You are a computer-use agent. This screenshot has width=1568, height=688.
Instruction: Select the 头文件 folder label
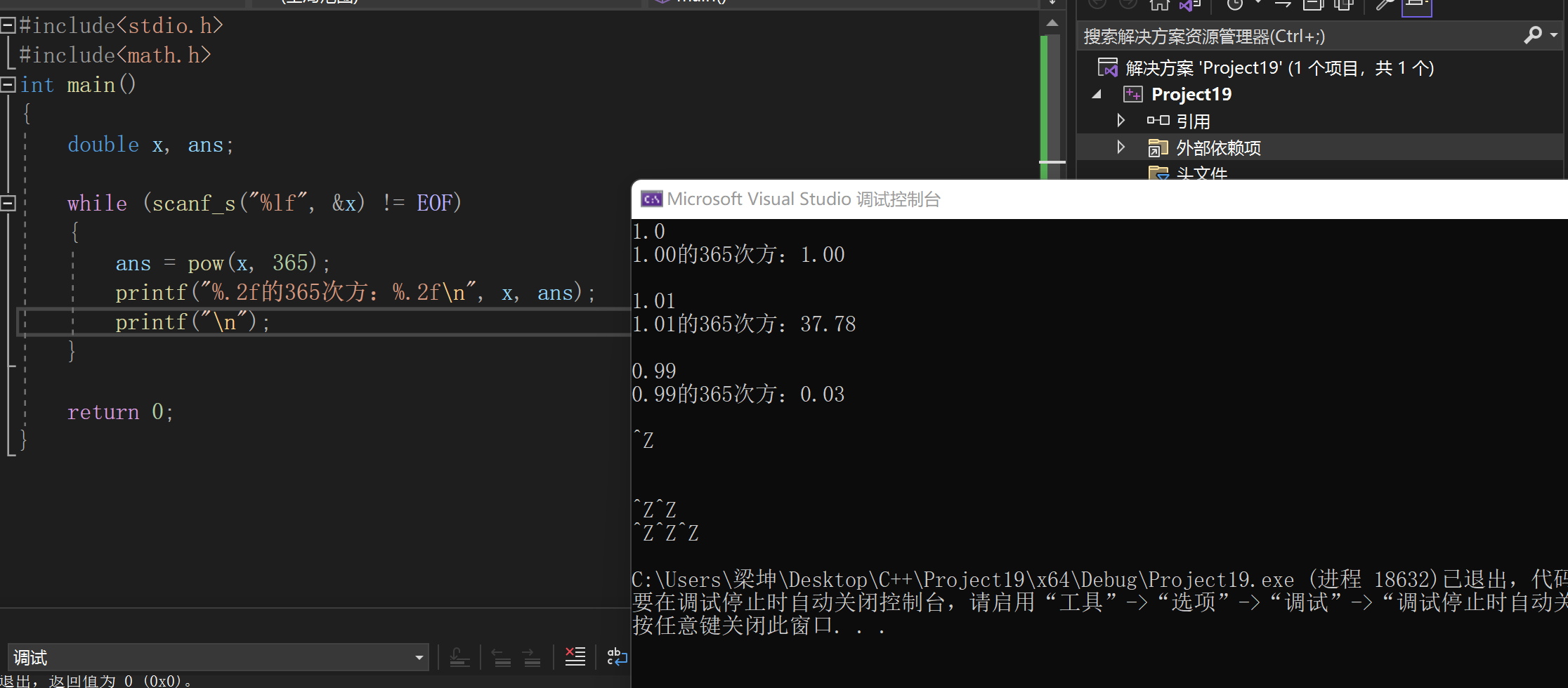click(x=1202, y=173)
